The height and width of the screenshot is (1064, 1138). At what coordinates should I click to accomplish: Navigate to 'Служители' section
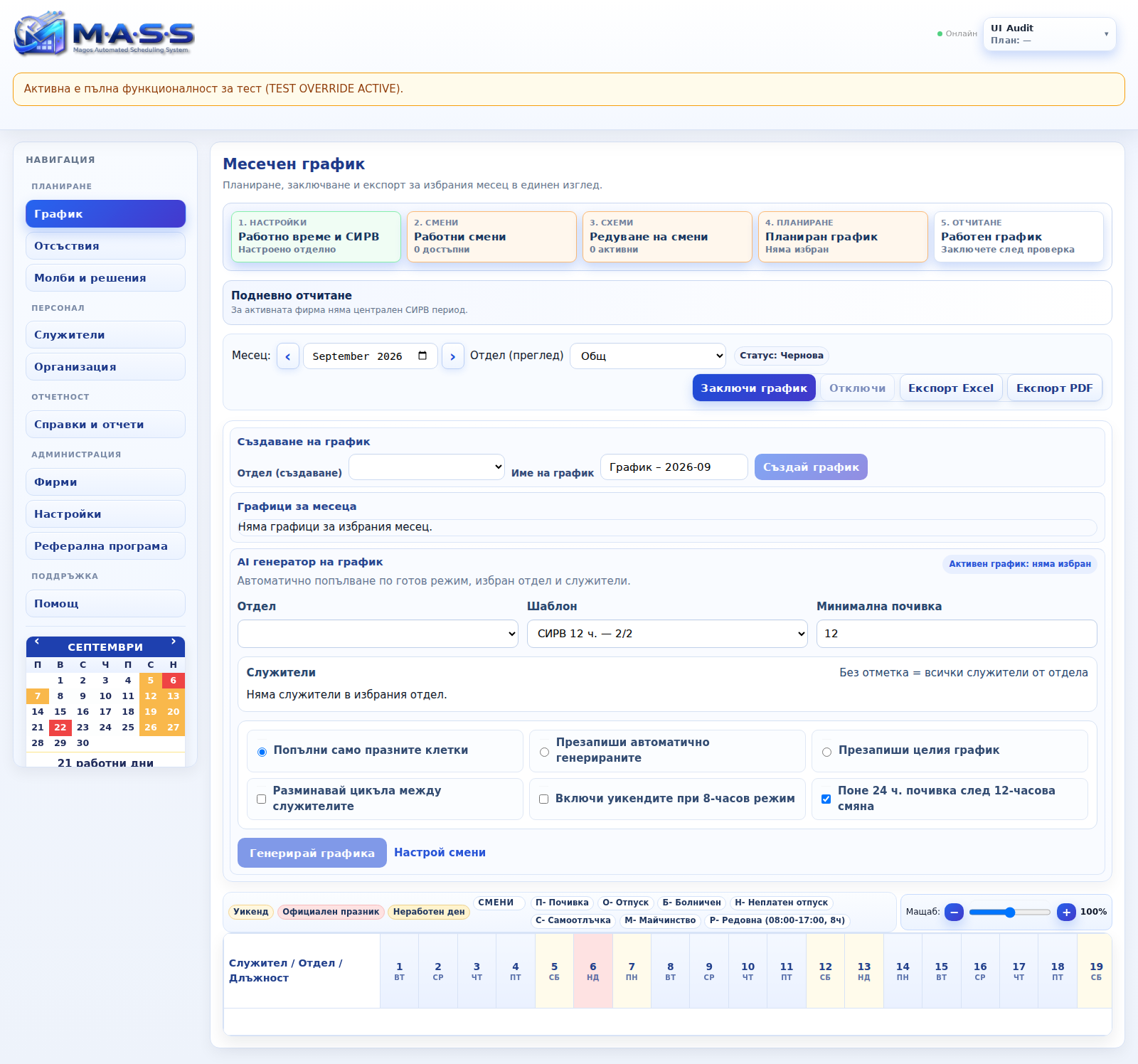point(105,335)
